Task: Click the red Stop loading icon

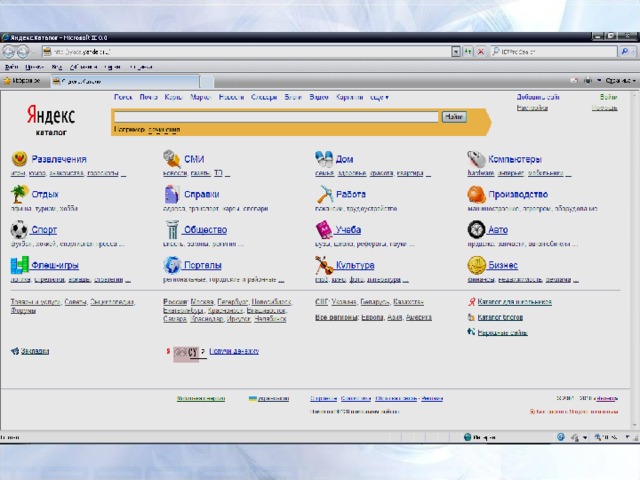Action: [x=481, y=52]
